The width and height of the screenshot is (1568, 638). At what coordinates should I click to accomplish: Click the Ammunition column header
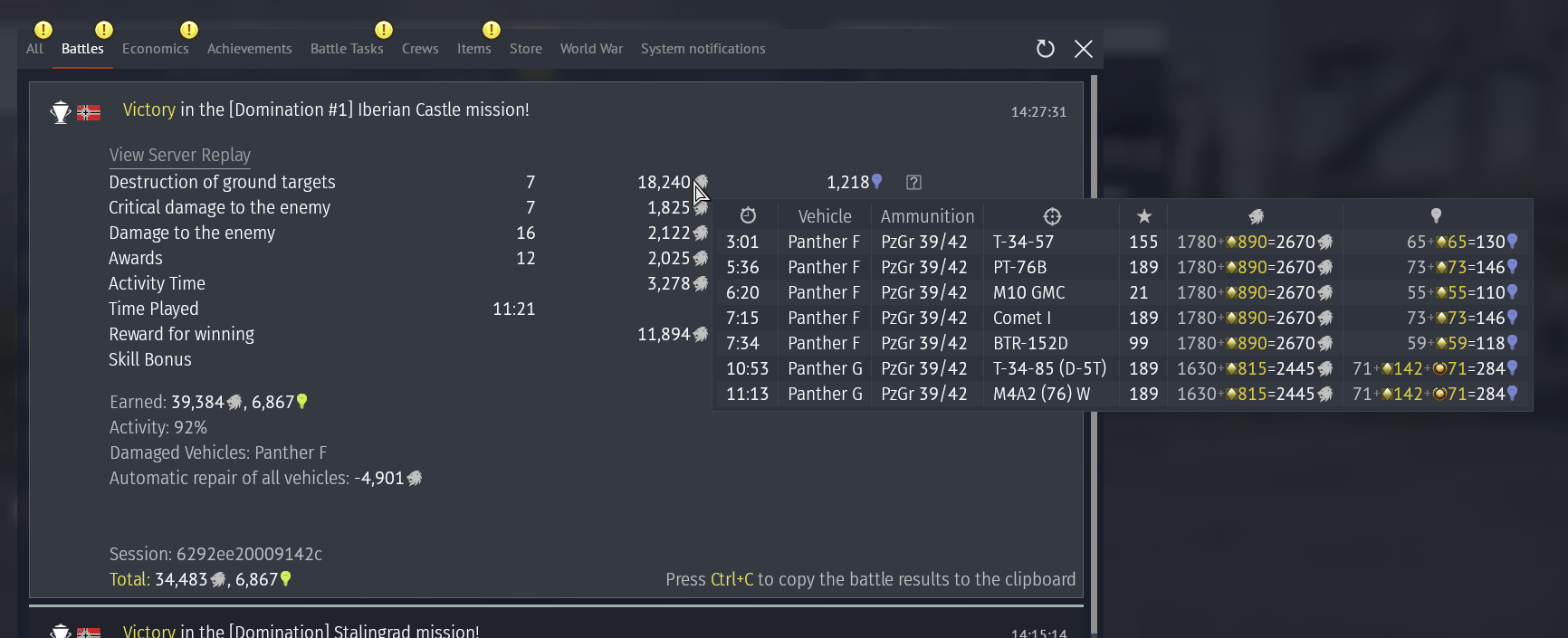(928, 216)
